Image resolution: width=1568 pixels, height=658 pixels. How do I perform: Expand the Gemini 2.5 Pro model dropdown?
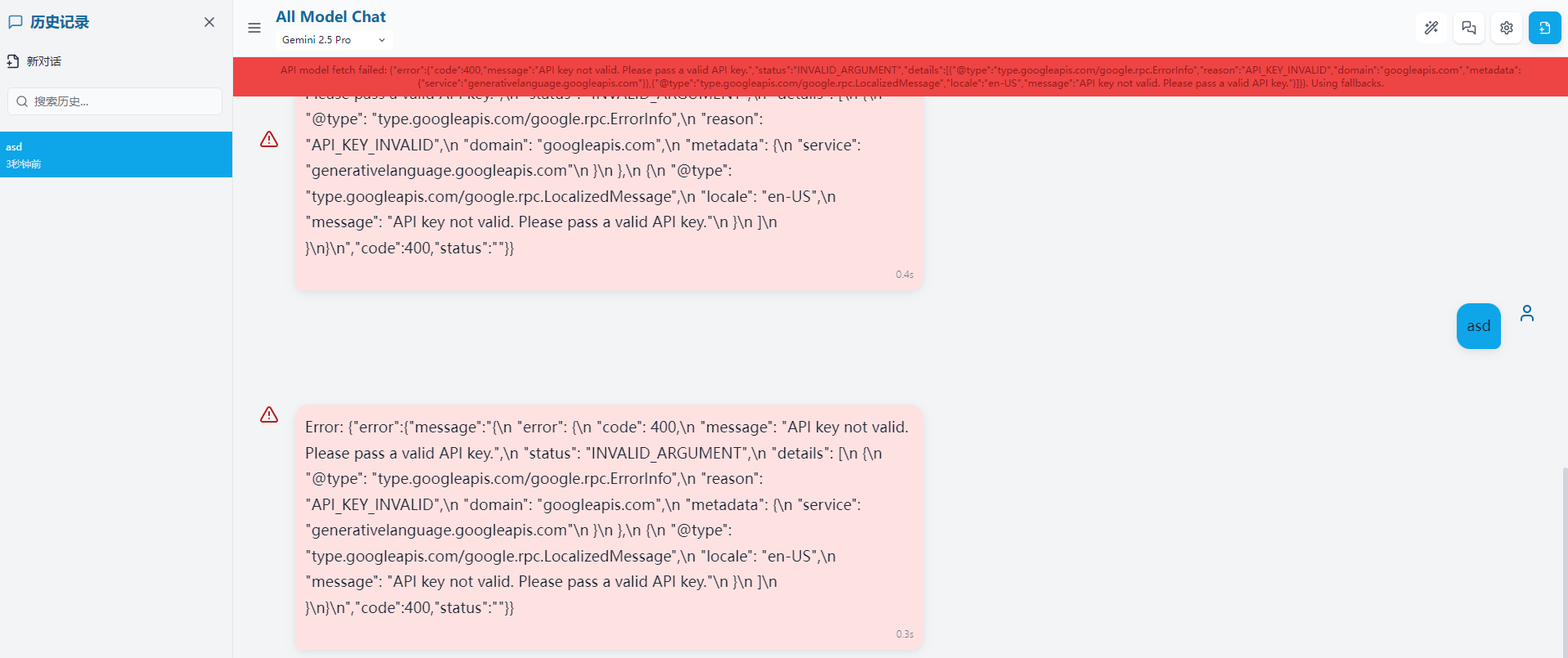click(335, 39)
